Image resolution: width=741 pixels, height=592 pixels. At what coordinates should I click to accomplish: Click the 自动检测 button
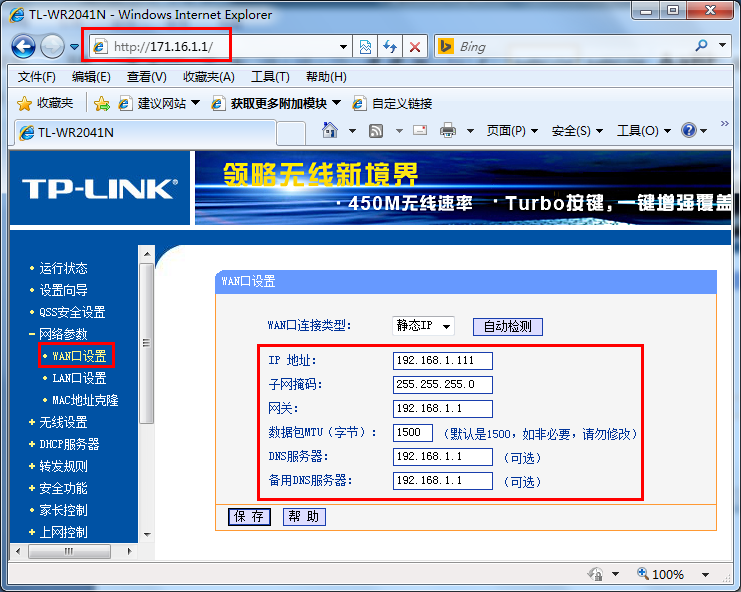tap(508, 326)
